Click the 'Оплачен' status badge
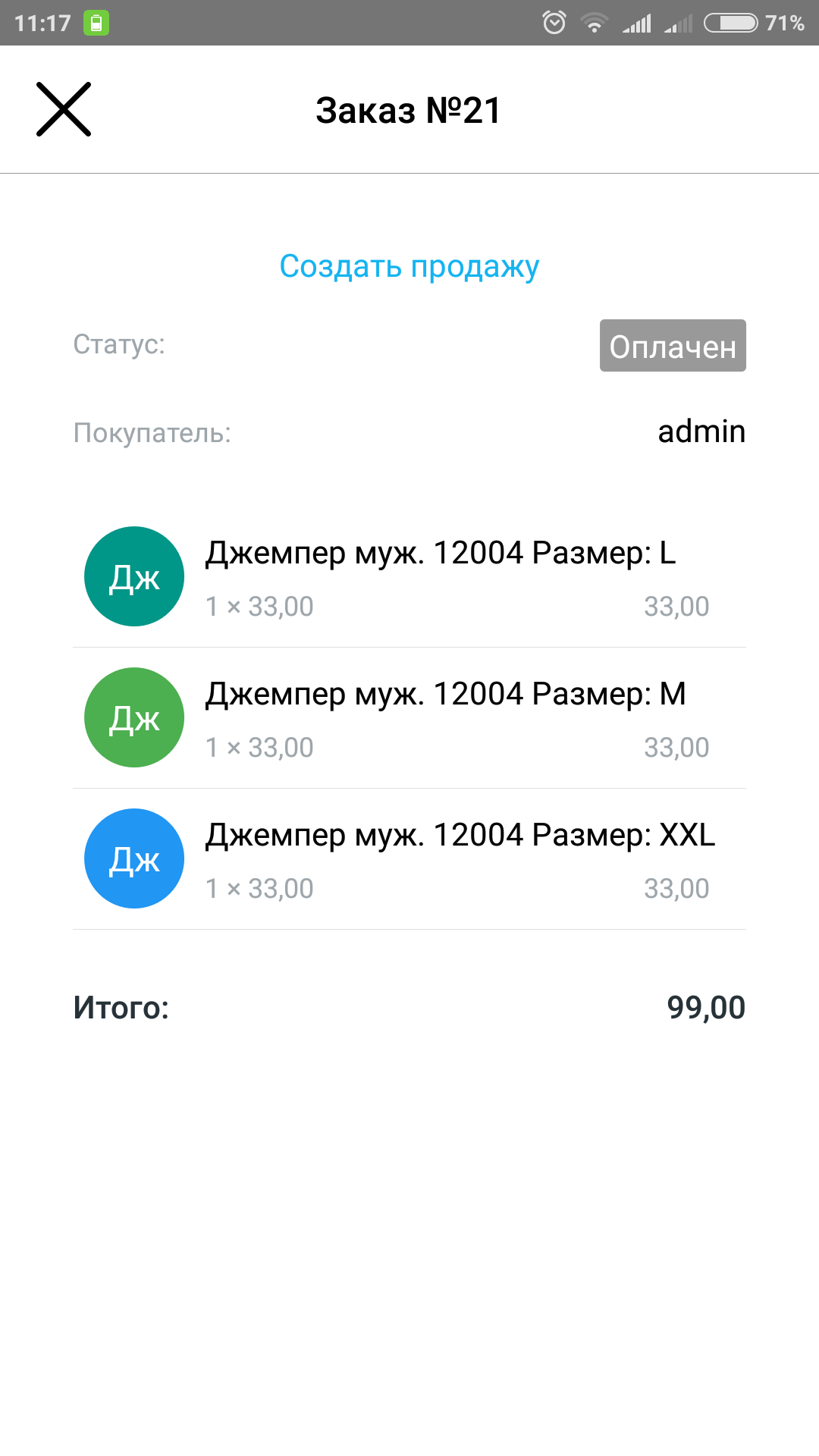This screenshot has height=1456, width=819. coord(673,346)
